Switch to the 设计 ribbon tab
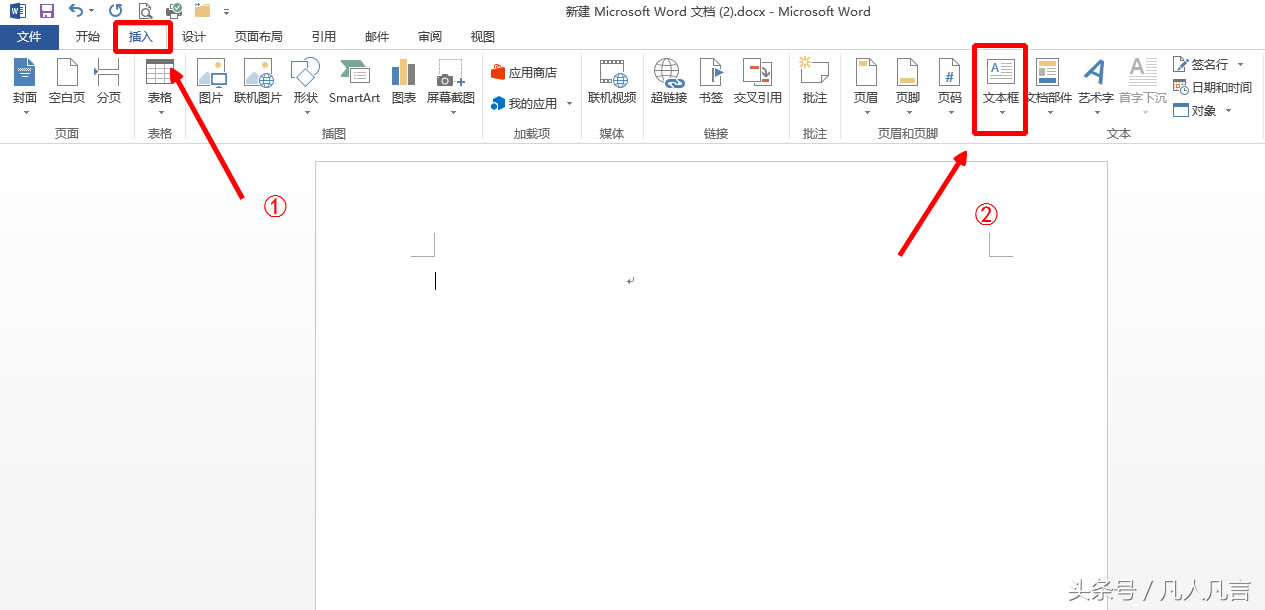1265x610 pixels. point(193,36)
